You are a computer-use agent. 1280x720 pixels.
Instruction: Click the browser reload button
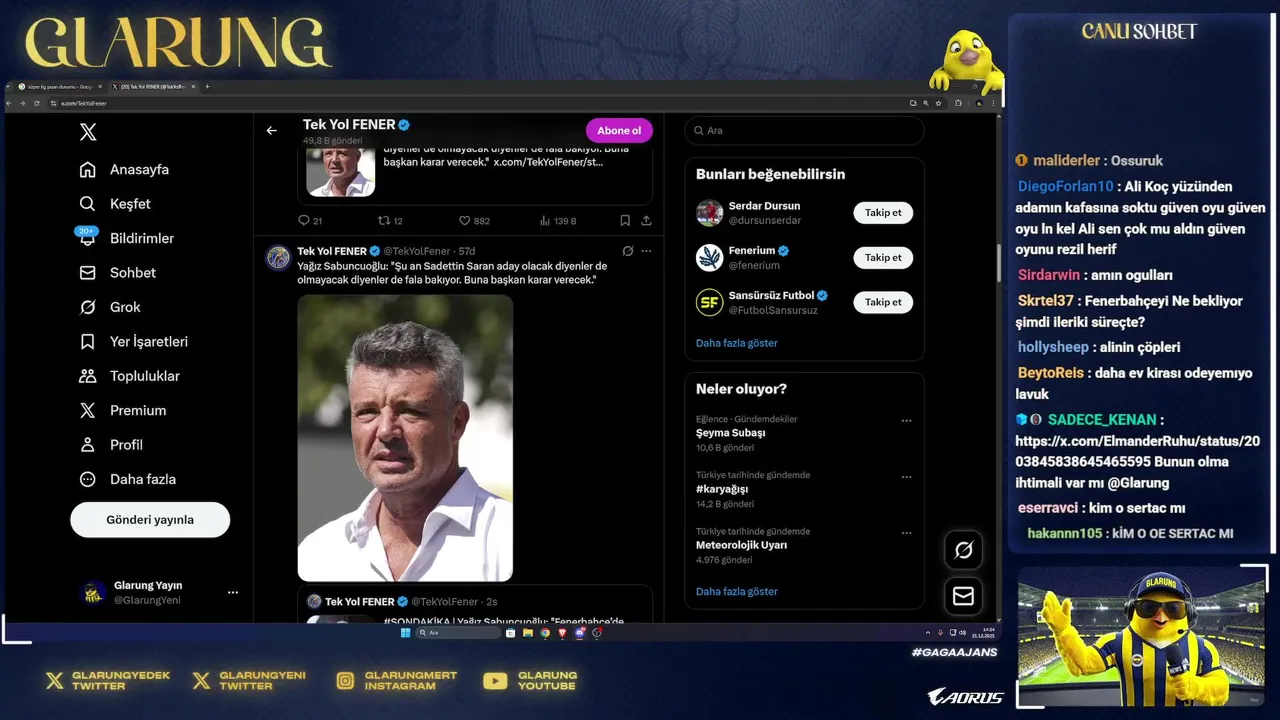point(37,103)
